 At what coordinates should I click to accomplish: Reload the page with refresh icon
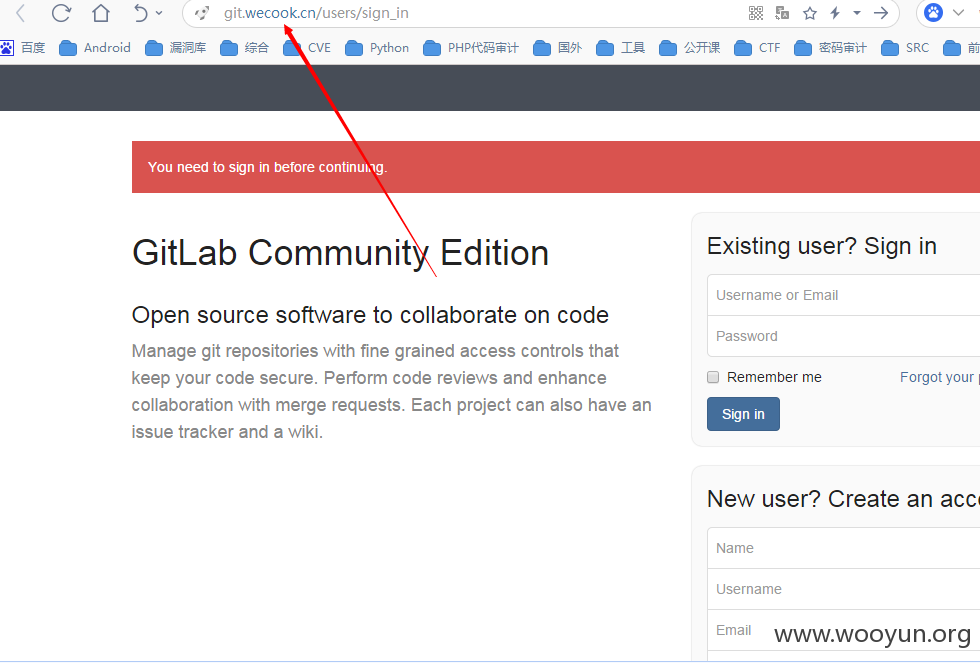click(61, 13)
